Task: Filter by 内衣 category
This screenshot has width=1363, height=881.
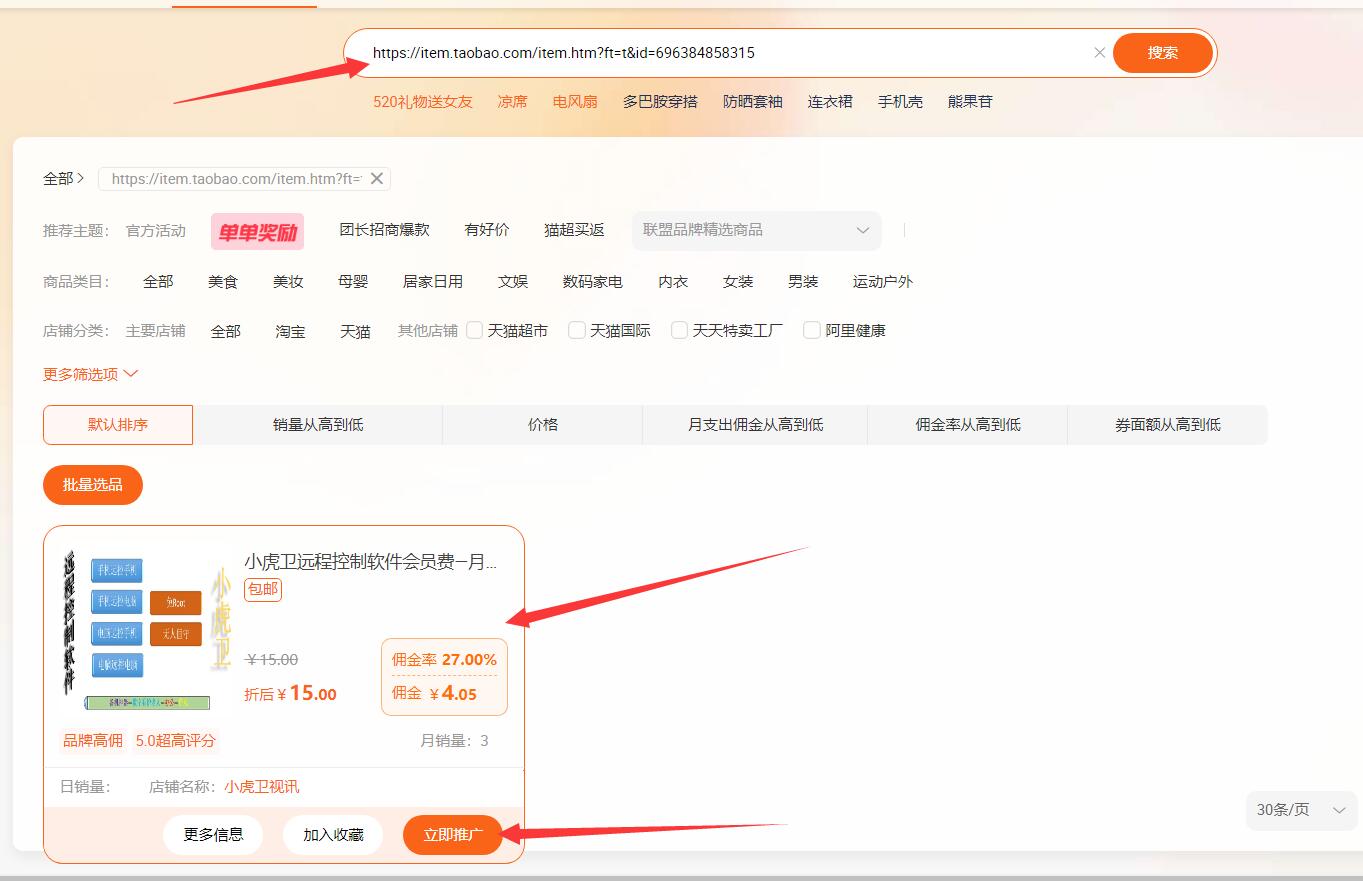Action: [673, 282]
